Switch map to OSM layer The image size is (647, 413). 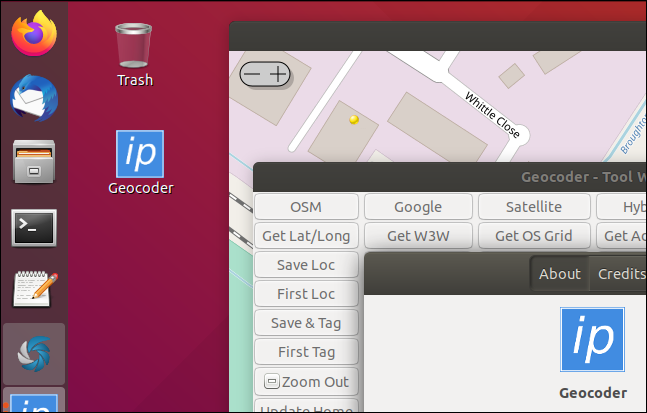click(306, 207)
